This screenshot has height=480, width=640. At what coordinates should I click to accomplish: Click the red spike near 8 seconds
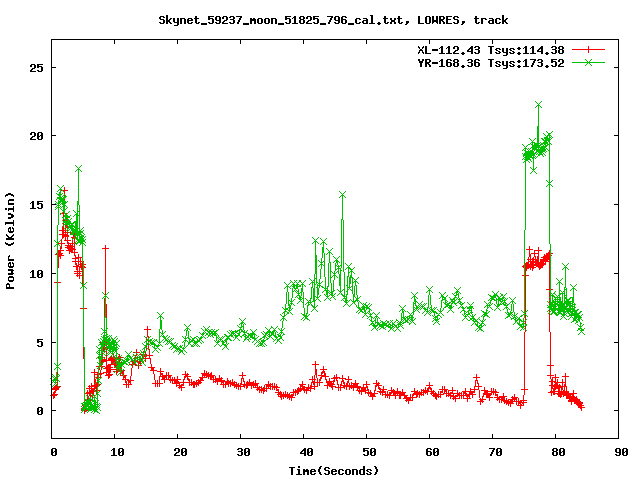[x=105, y=248]
